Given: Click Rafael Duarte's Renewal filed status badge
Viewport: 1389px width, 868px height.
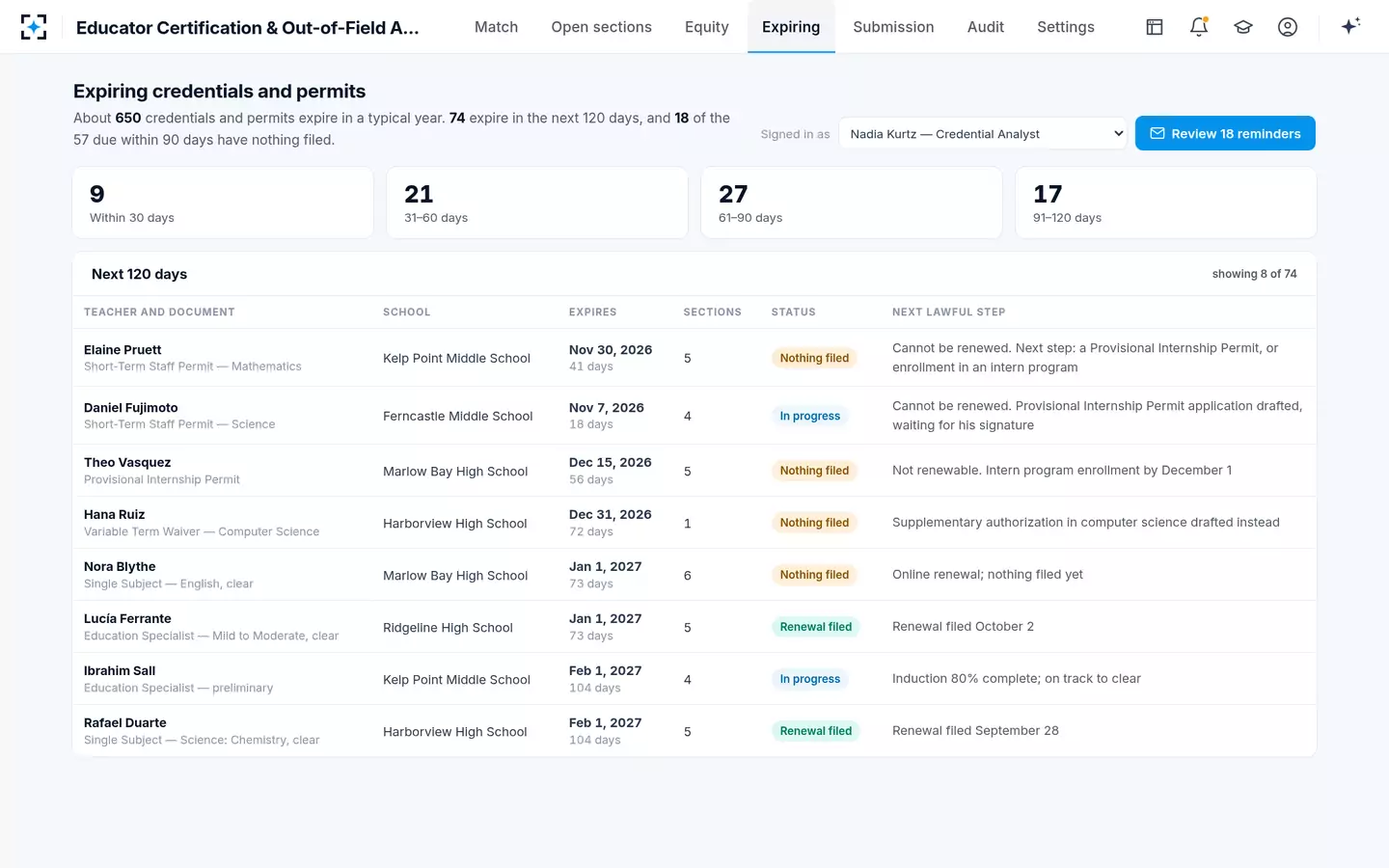Looking at the screenshot, I should pyautogui.click(x=816, y=731).
